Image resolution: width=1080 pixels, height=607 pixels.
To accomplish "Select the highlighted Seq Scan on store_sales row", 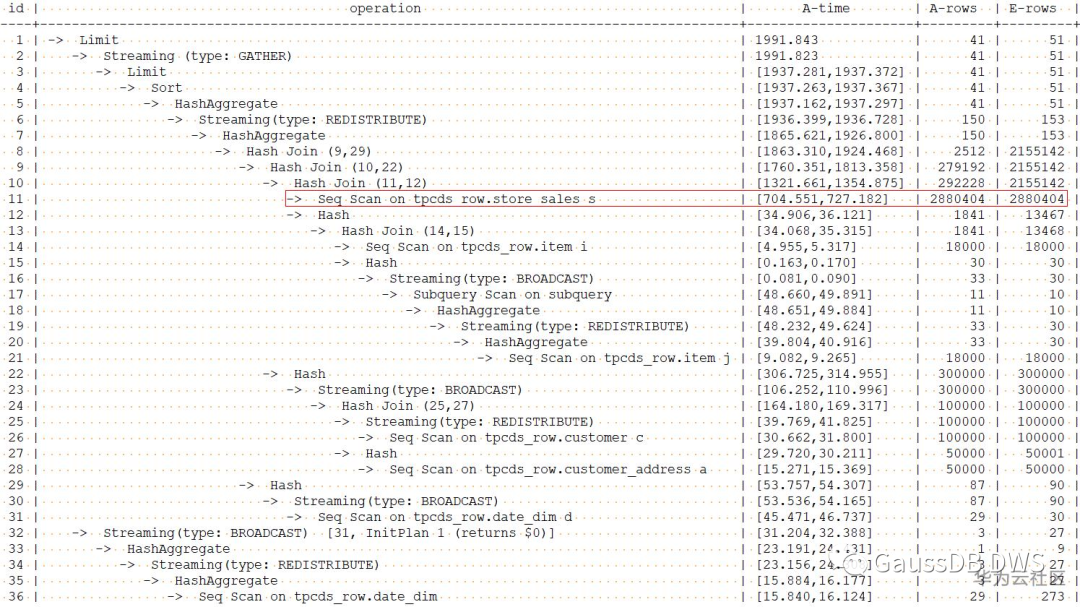I will point(676,198).
